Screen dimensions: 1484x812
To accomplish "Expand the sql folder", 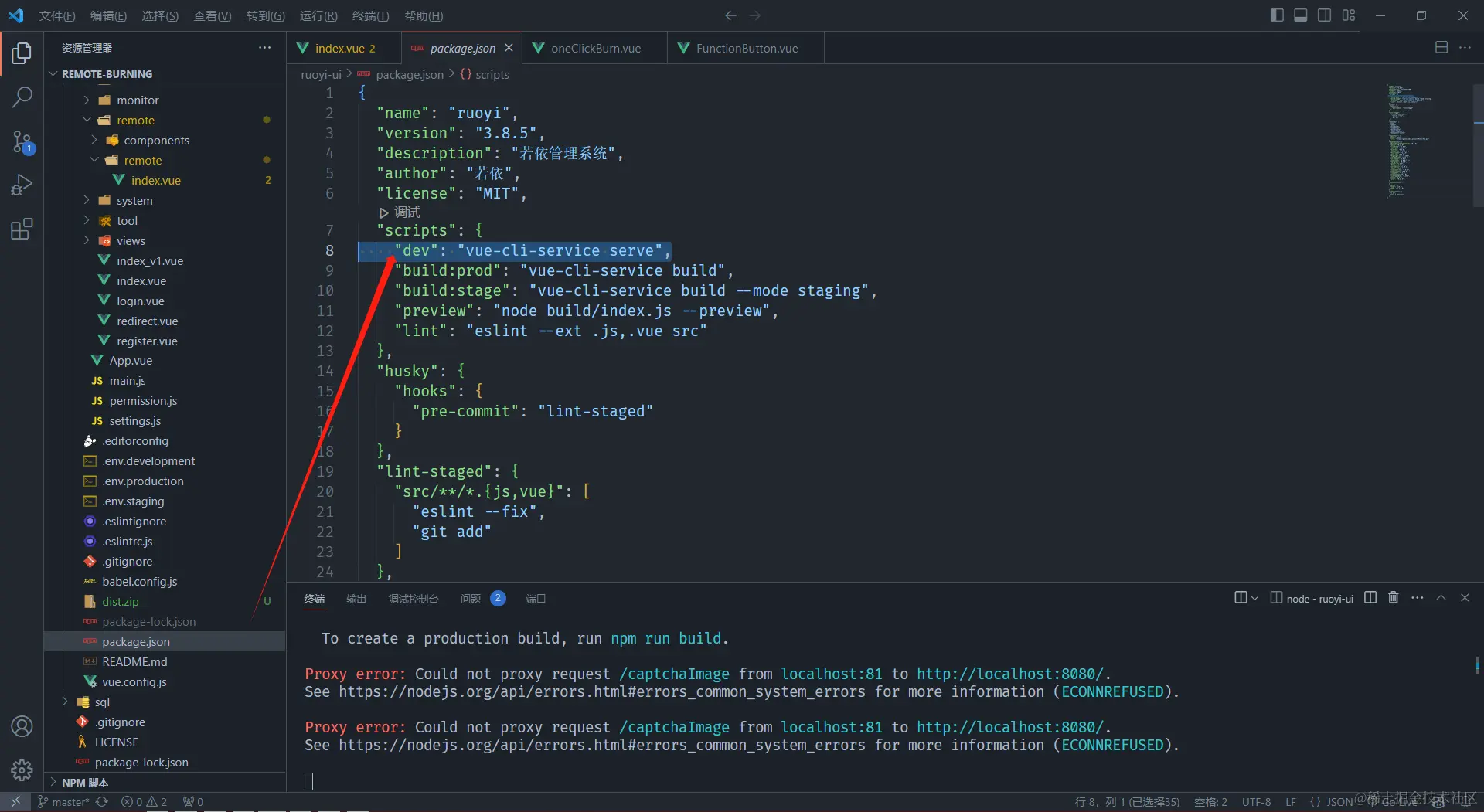I will pyautogui.click(x=102, y=702).
